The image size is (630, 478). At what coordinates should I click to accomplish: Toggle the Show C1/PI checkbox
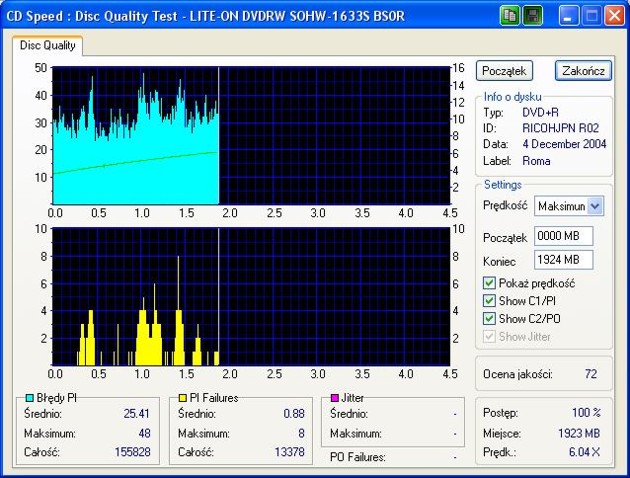[x=489, y=301]
